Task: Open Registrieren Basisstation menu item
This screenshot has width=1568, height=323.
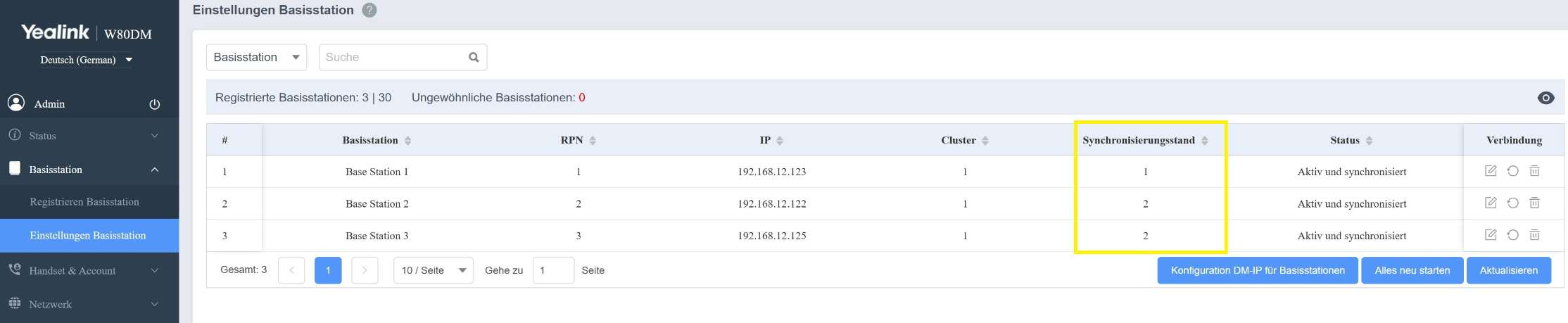Action: tap(84, 202)
